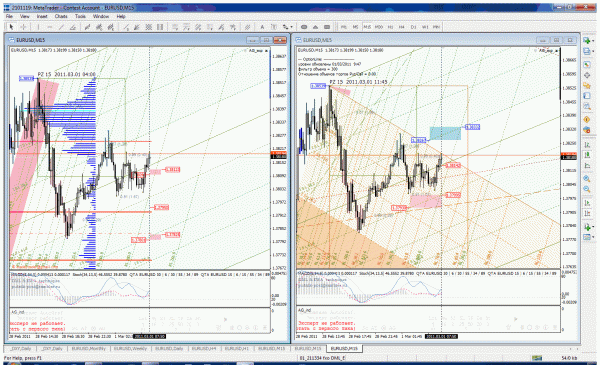Open the EURUSD,H4 chart tab
The image size is (600, 365).
pyautogui.click(x=204, y=349)
